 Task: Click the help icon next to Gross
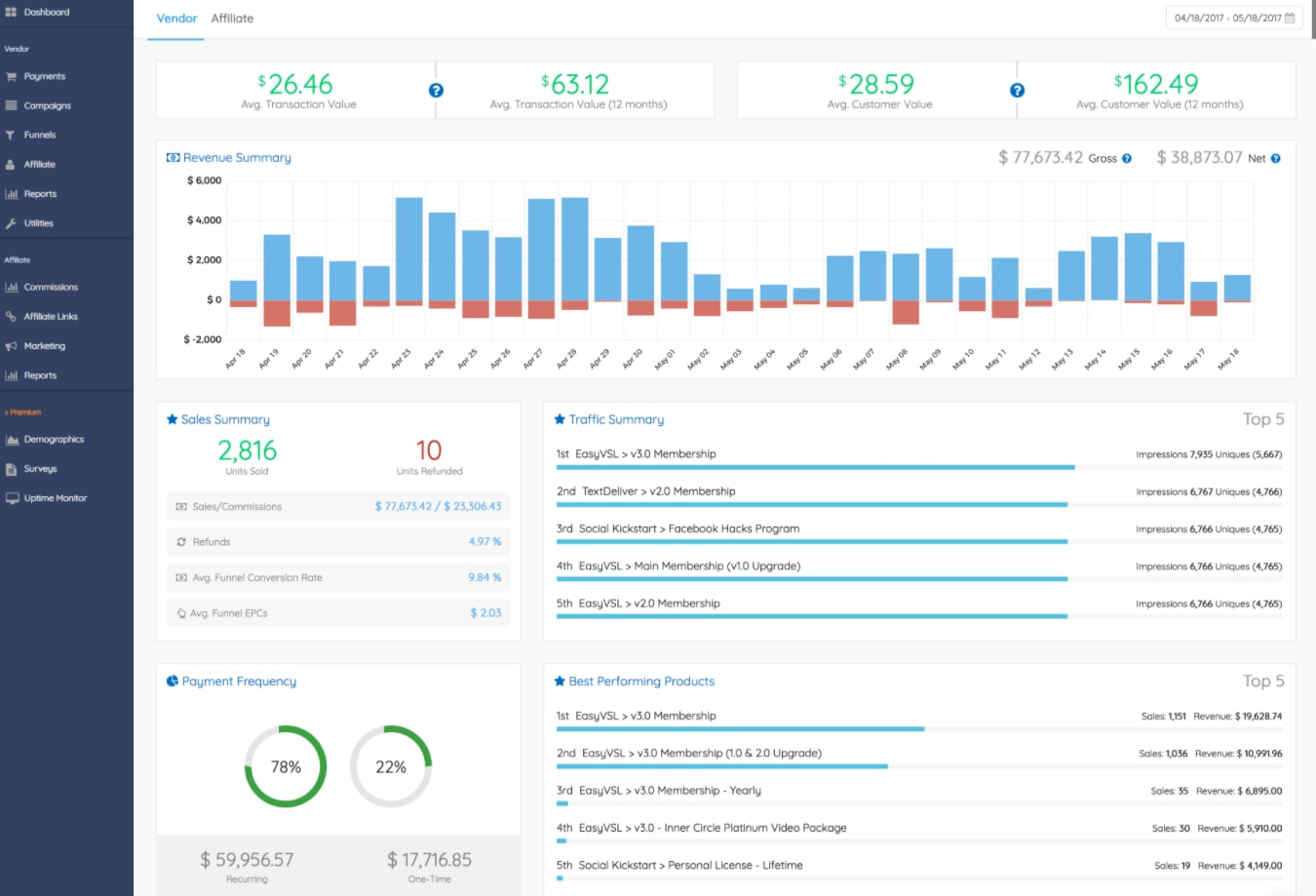click(x=1127, y=158)
